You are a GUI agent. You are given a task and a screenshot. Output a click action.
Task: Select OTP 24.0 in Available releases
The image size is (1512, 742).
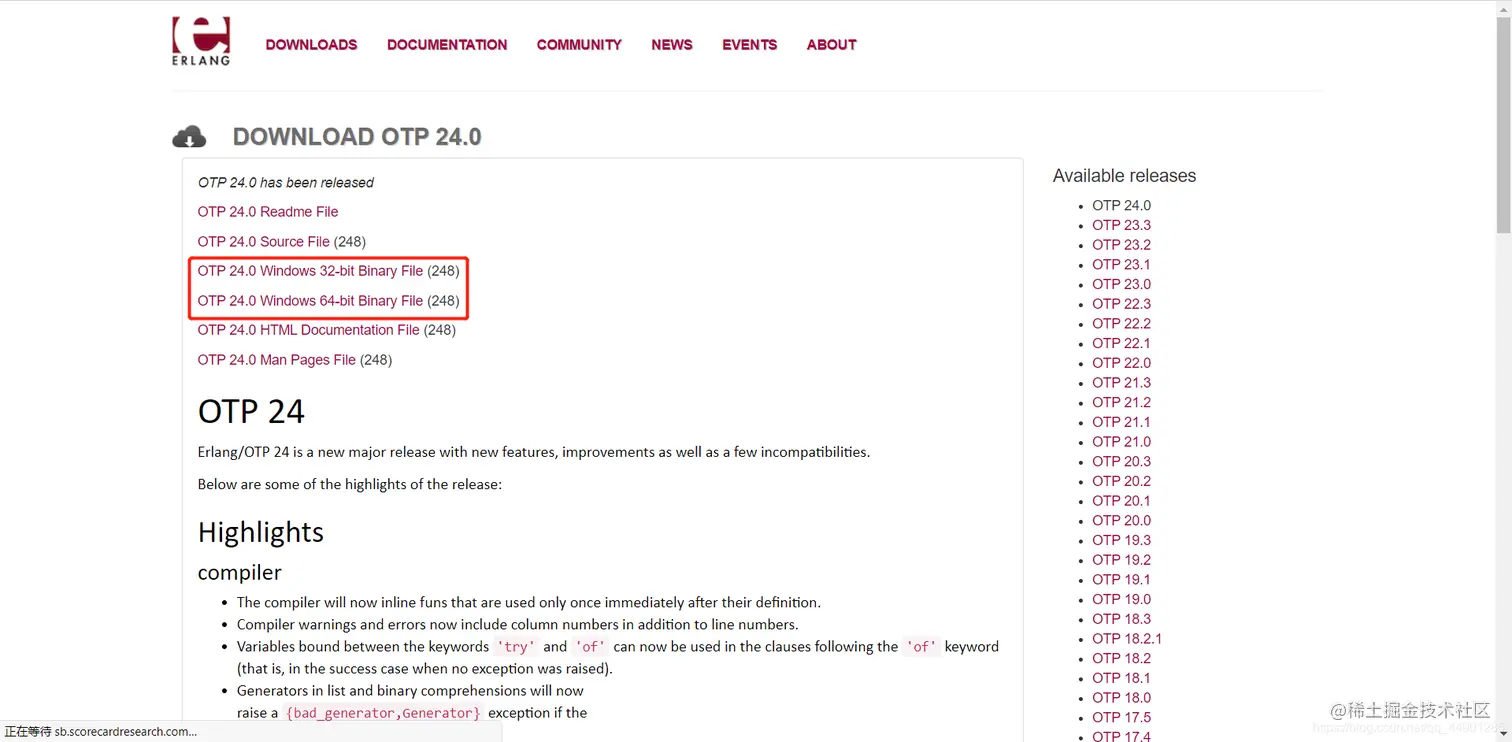[1121, 206]
